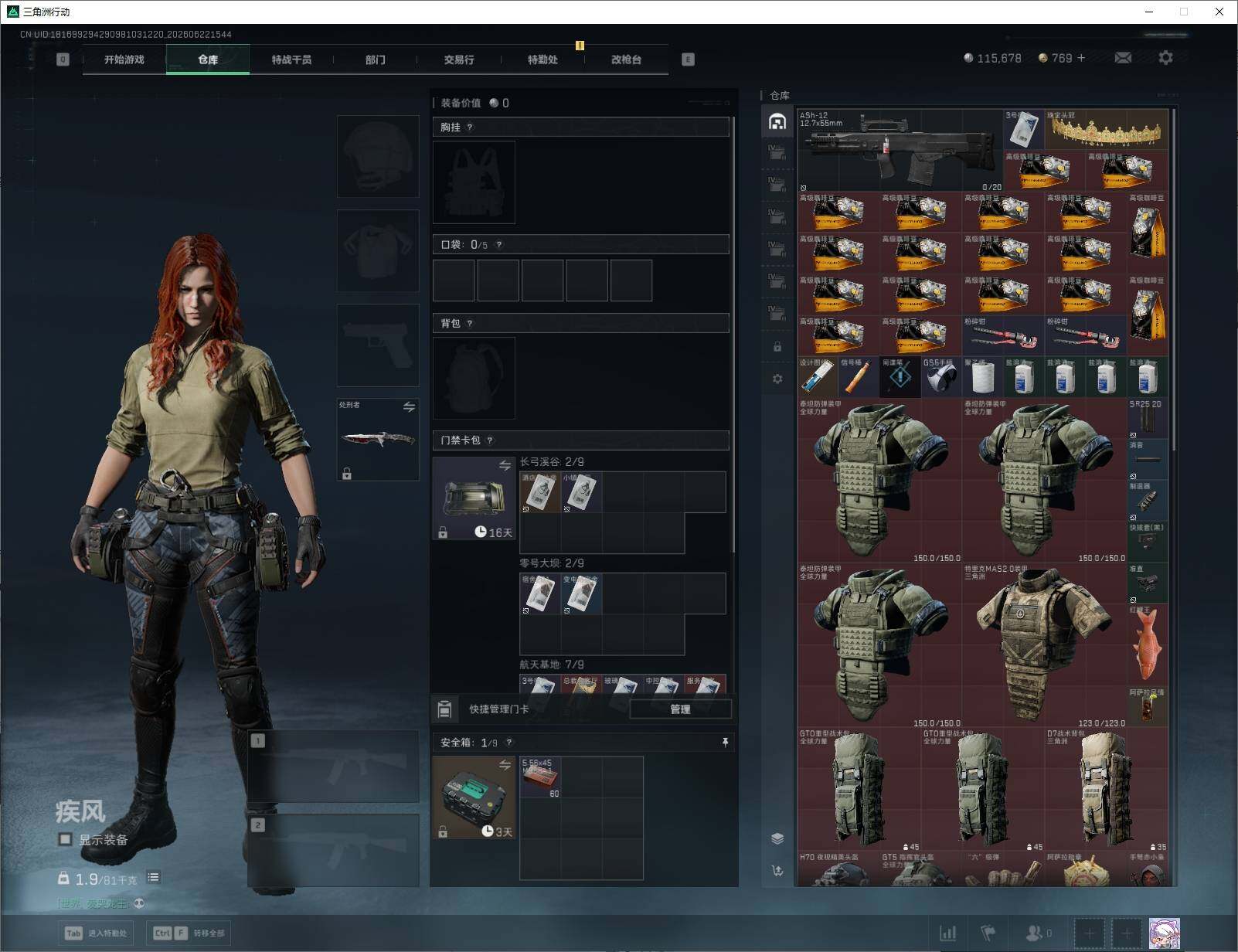Select the 5.56x45 ammo box in the safe box

tap(540, 777)
